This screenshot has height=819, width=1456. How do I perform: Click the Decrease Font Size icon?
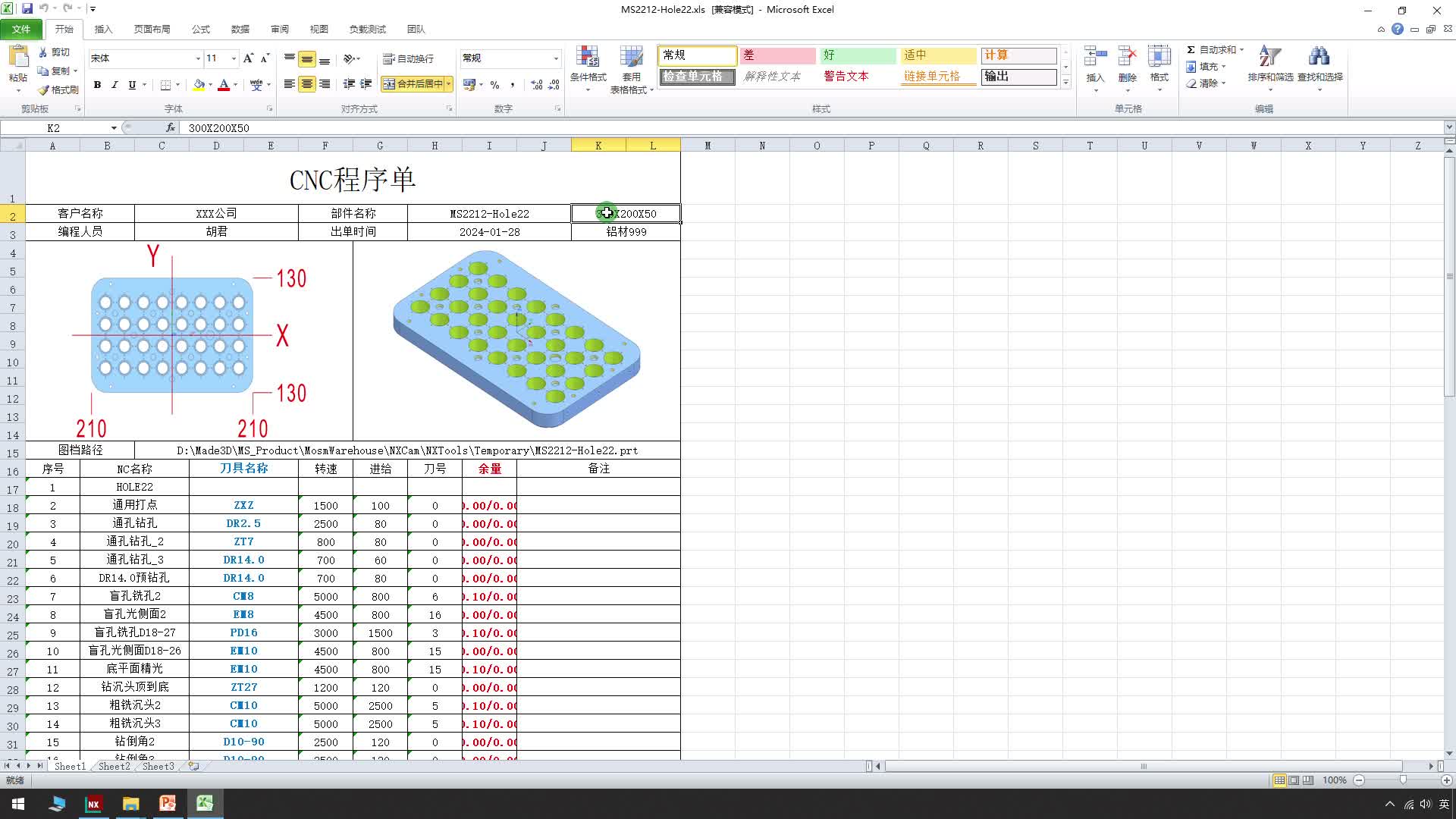(x=265, y=58)
